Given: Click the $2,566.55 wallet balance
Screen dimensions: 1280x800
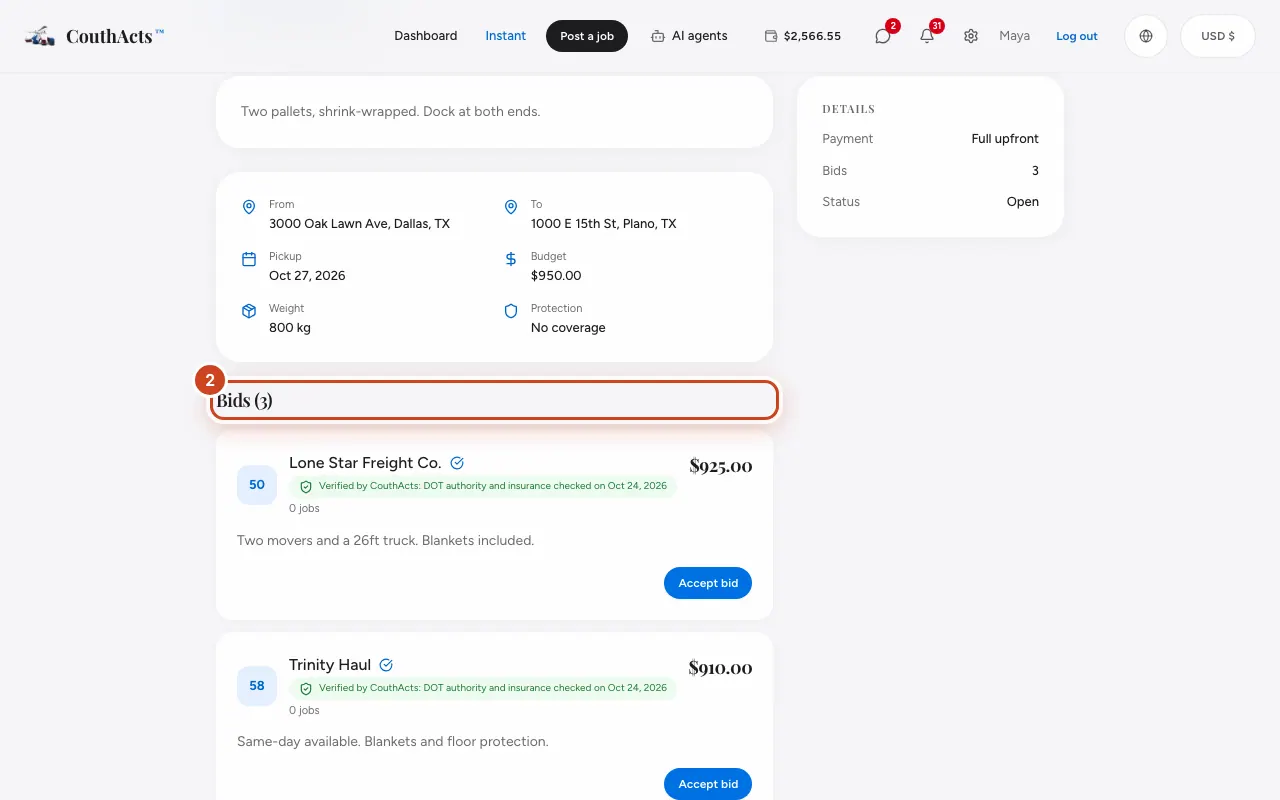Looking at the screenshot, I should pyautogui.click(x=812, y=36).
